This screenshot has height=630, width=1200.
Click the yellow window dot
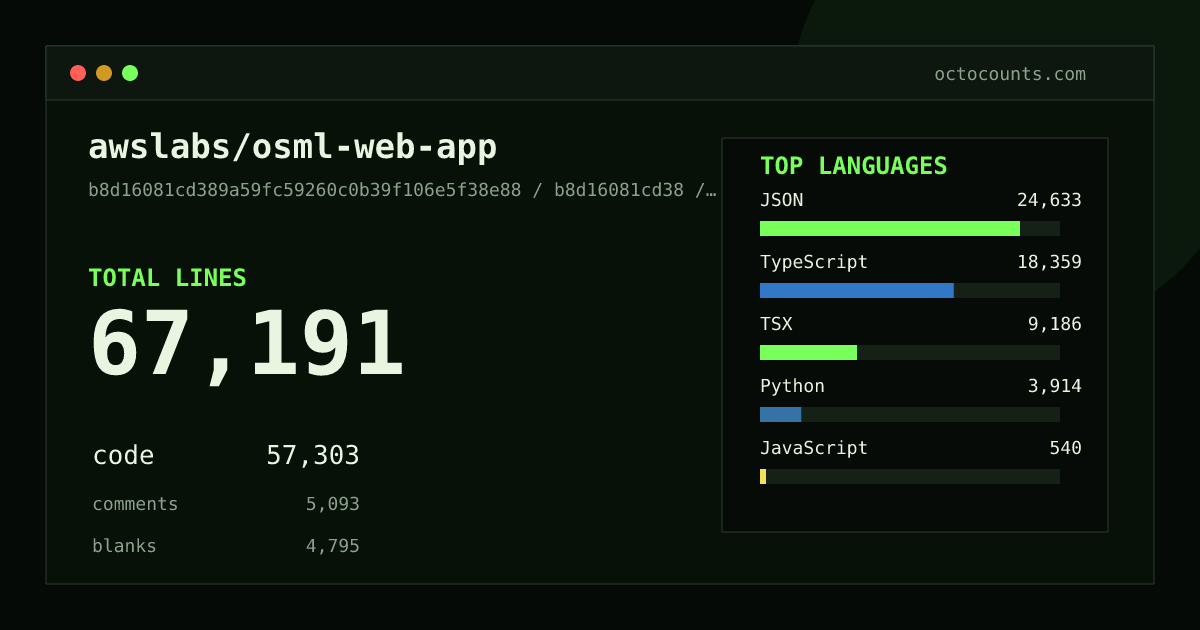click(104, 73)
